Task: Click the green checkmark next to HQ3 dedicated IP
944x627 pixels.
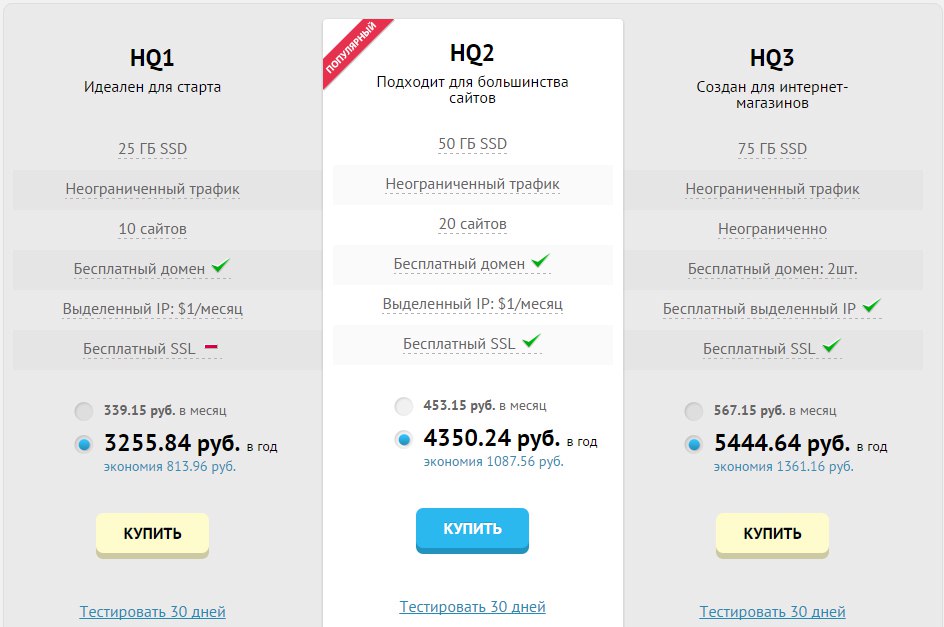Action: coord(872,306)
